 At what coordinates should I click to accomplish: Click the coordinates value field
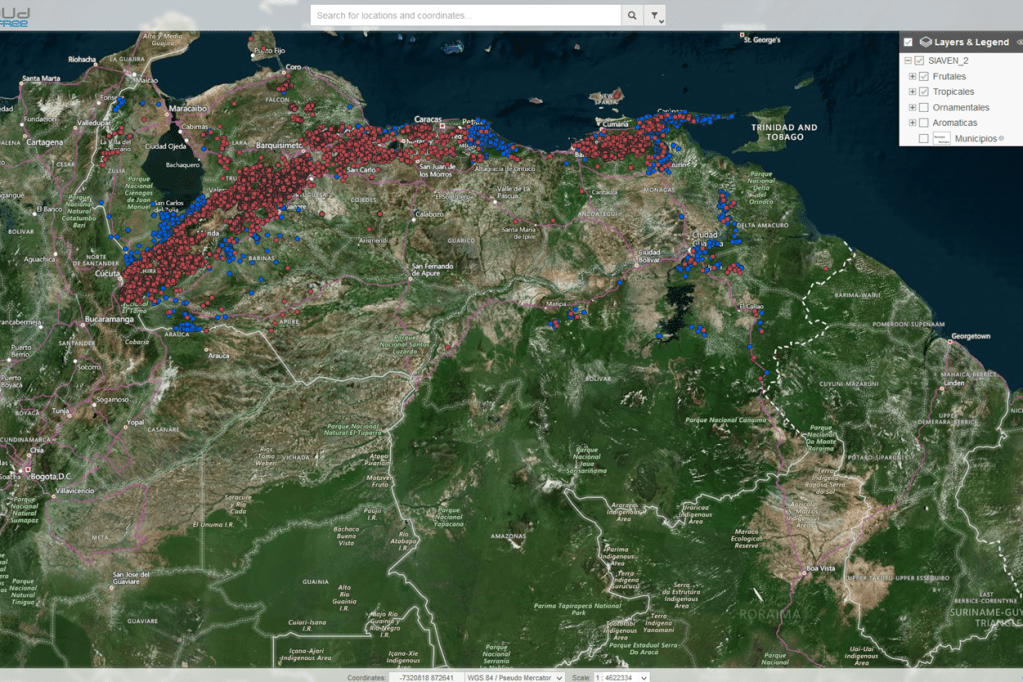425,677
